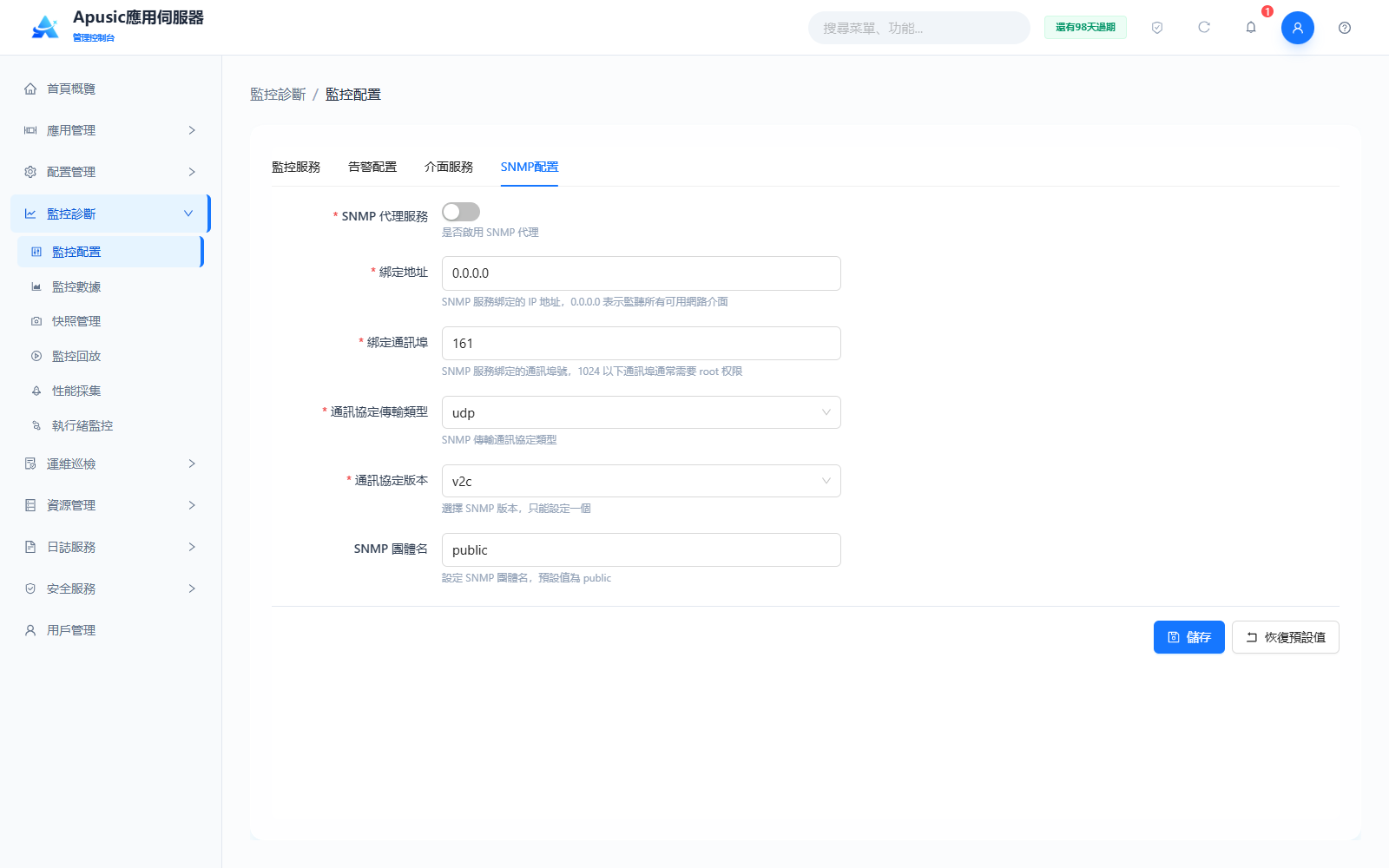Viewport: 1389px width, 868px height.
Task: Open the notification bell
Action: coord(1251,28)
